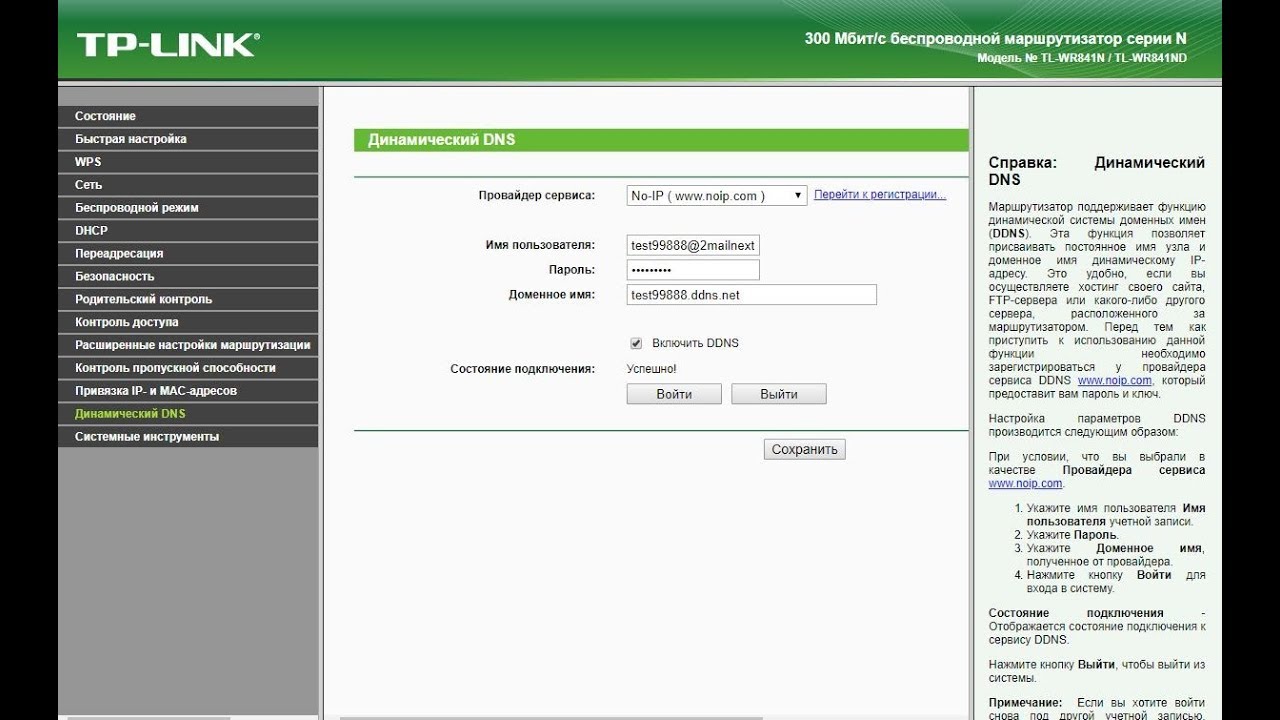Open the DHCP menu item
This screenshot has width=1280, height=720.
point(188,231)
